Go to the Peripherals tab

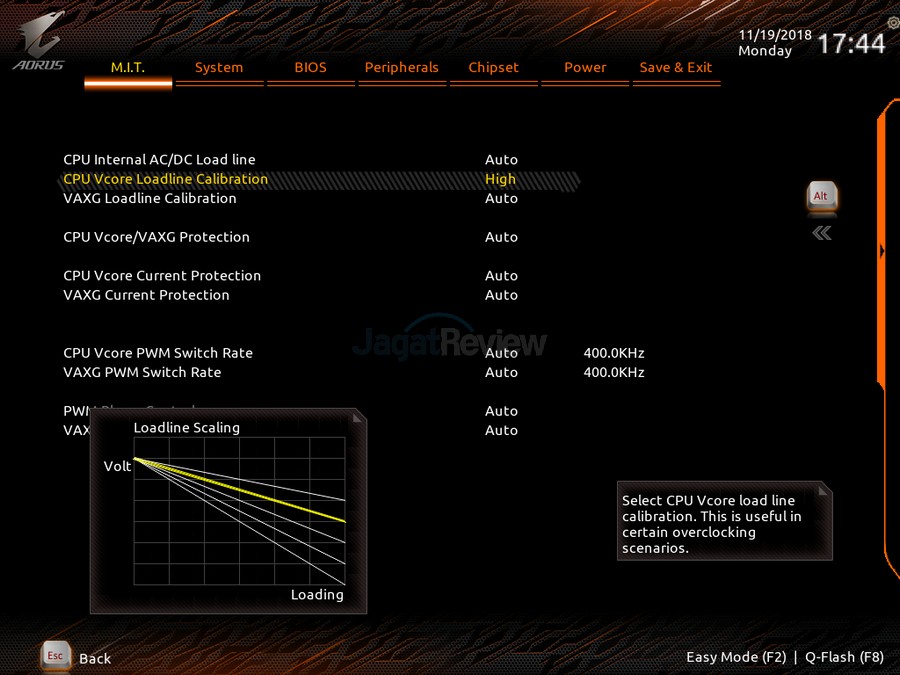pos(401,67)
